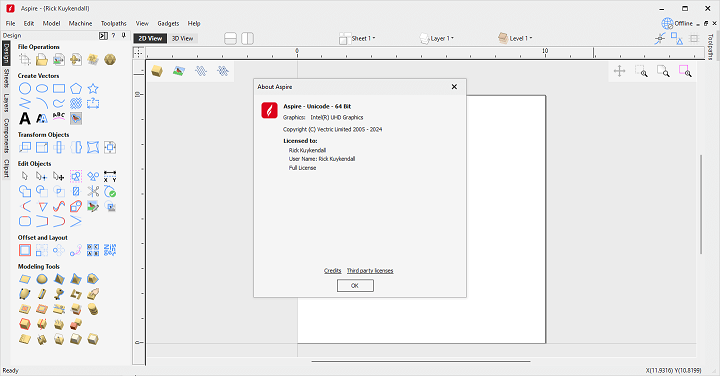This screenshot has height=376, width=720.
Task: Select the Offset Vectors tool
Action: pos(25,250)
